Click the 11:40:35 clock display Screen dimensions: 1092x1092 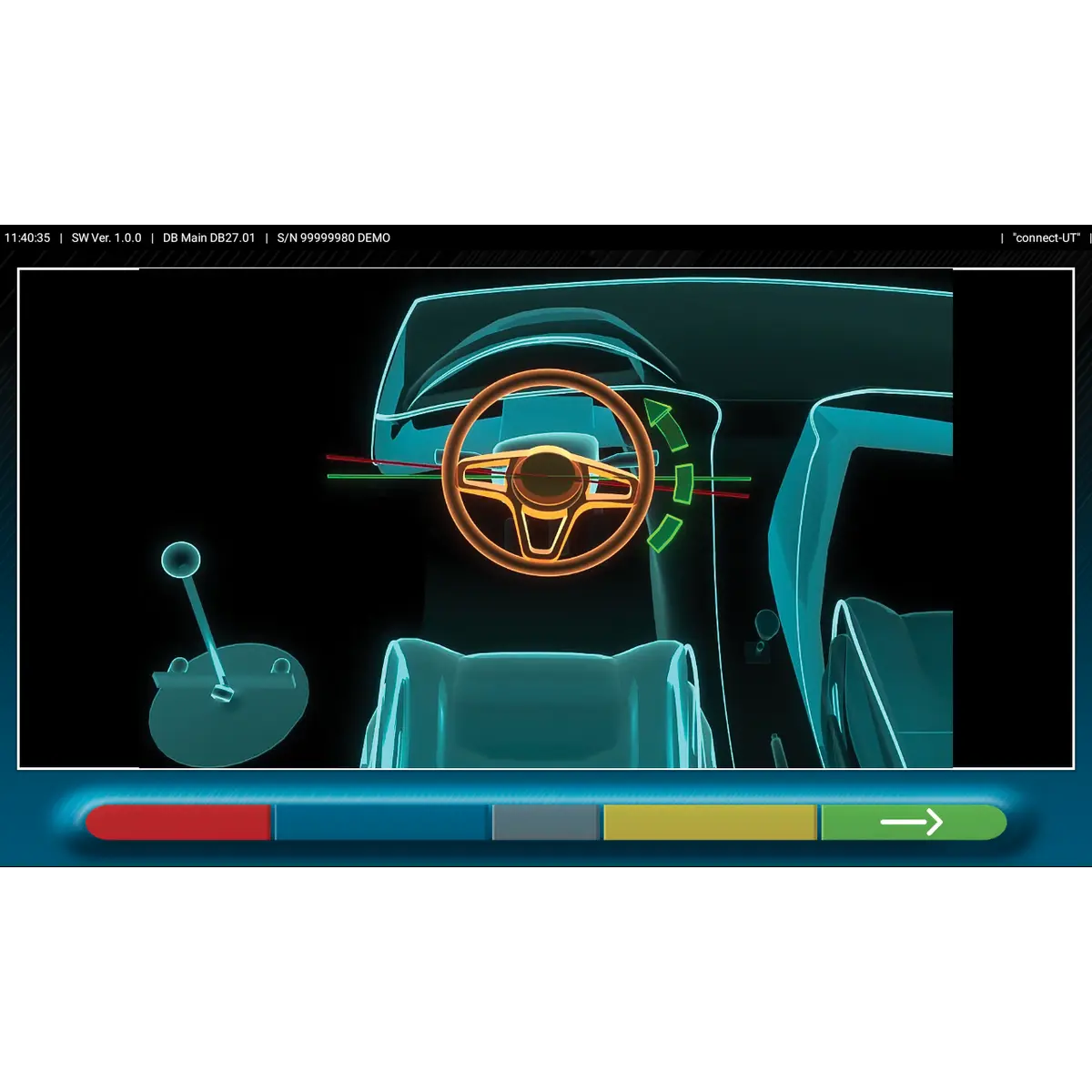(x=27, y=238)
